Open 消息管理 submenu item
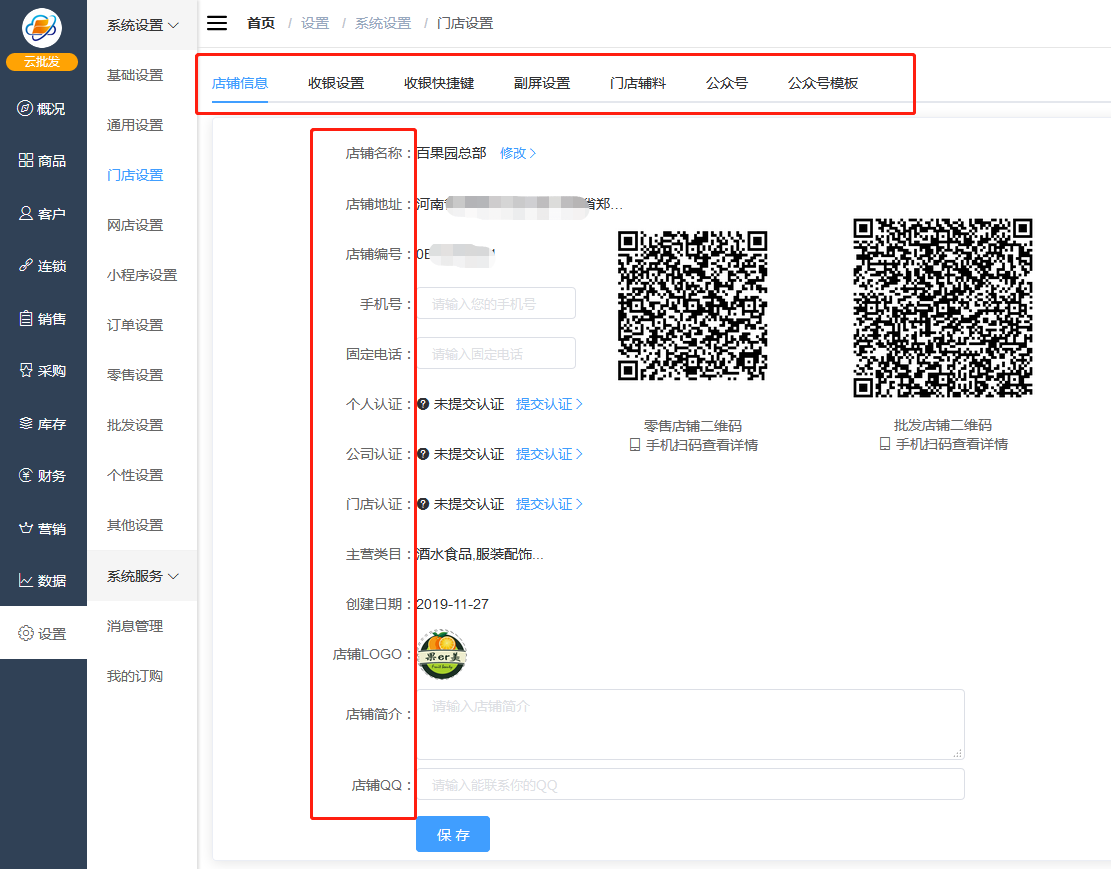 pos(135,626)
